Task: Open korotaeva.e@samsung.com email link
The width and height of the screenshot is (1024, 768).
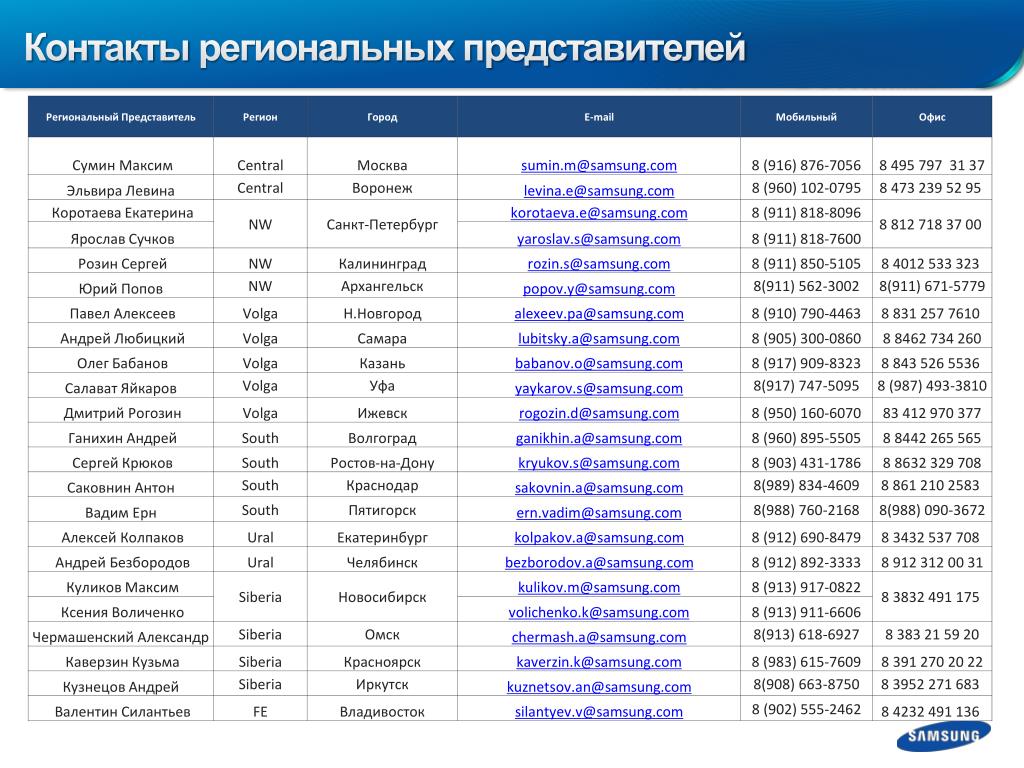Action: (599, 213)
